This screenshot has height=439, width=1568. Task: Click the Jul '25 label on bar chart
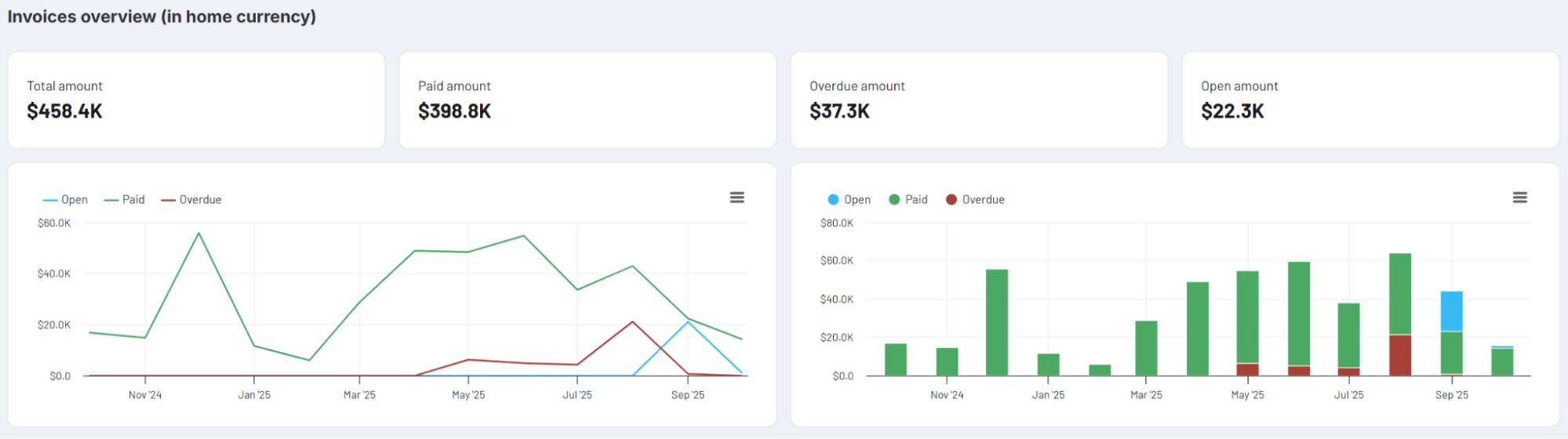click(x=1349, y=395)
